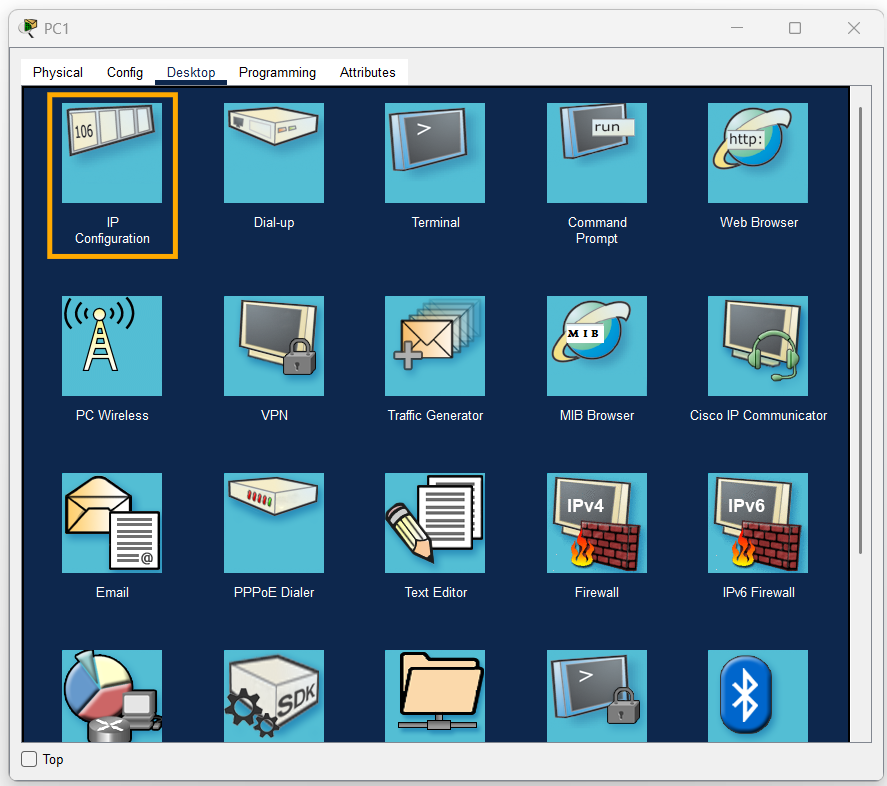Launch the Dial-up utility
The width and height of the screenshot is (887, 786).
pyautogui.click(x=273, y=153)
